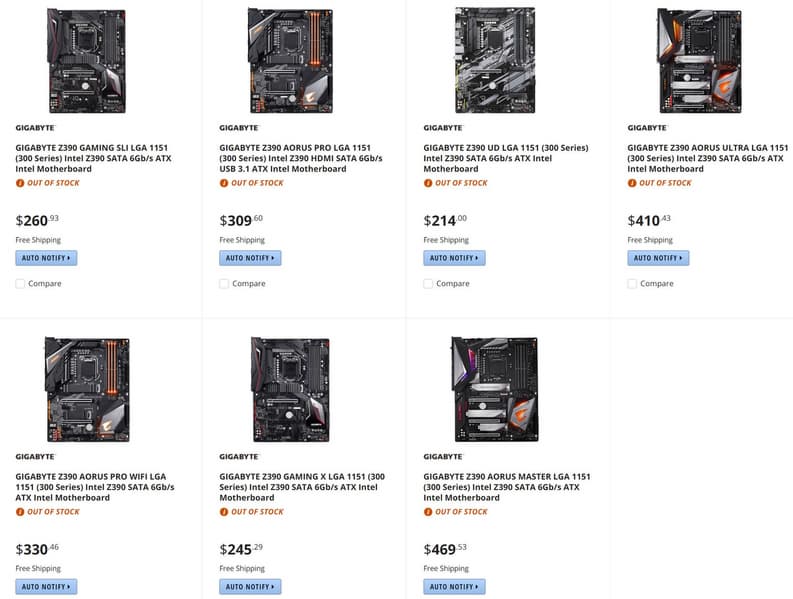Check Compare box for Z390 GAMING SLI
Screen dimensions: 793x599
point(21,284)
